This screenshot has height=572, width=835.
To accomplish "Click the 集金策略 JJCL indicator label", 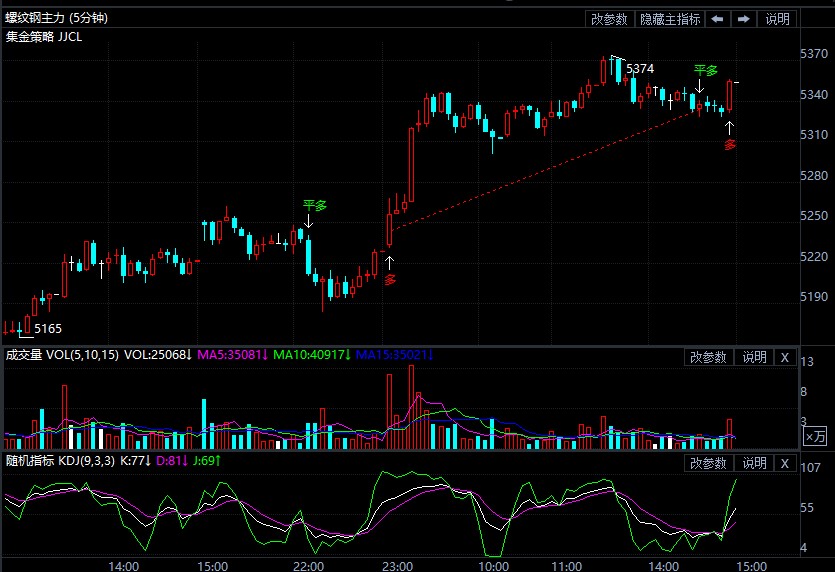I will pyautogui.click(x=44, y=37).
